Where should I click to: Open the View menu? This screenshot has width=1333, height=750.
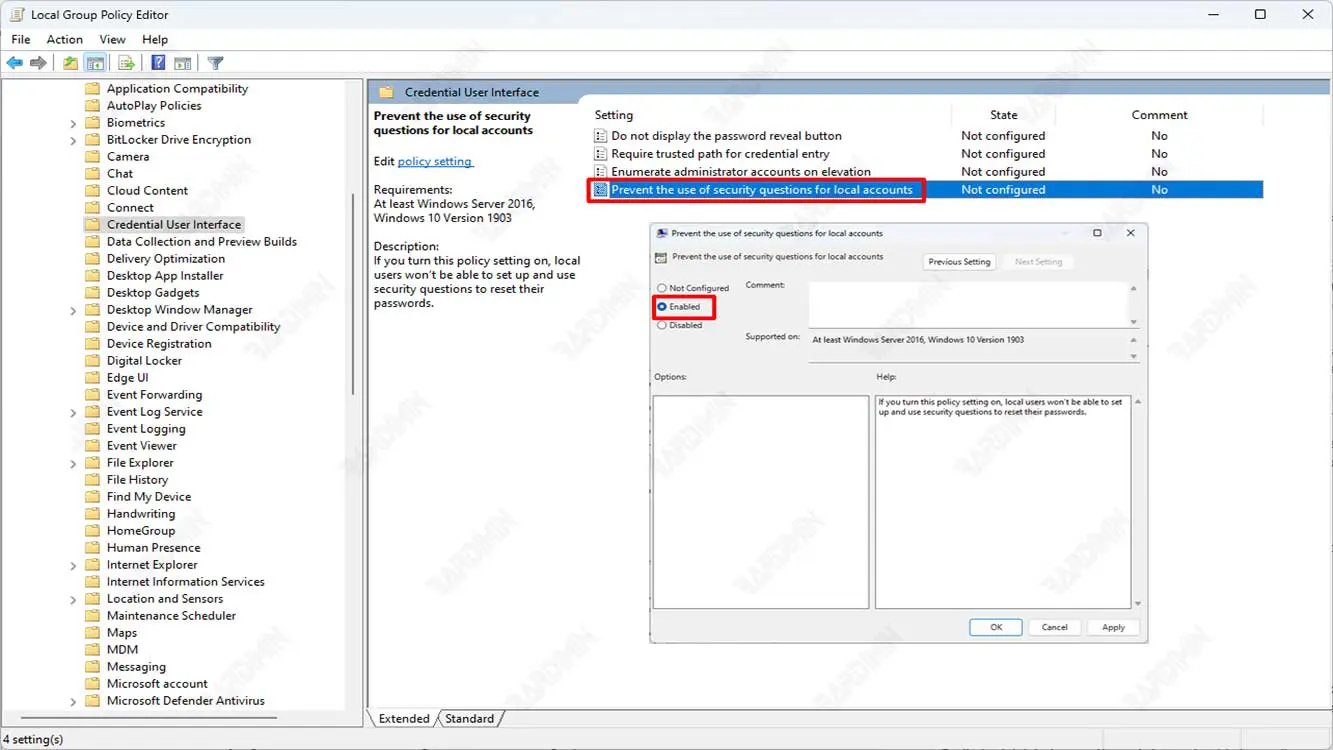click(x=112, y=40)
